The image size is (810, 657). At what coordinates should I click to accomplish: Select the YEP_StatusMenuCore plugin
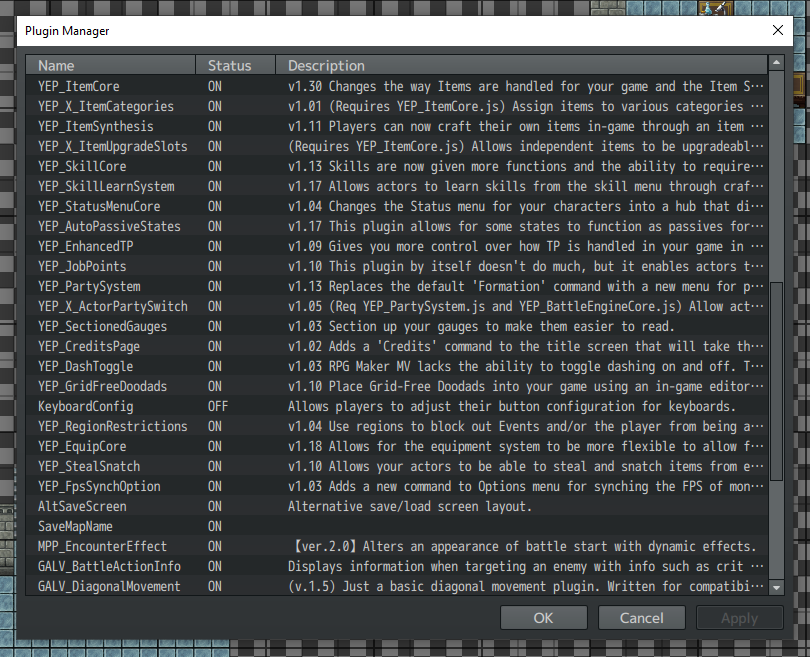pyautogui.click(x=397, y=207)
